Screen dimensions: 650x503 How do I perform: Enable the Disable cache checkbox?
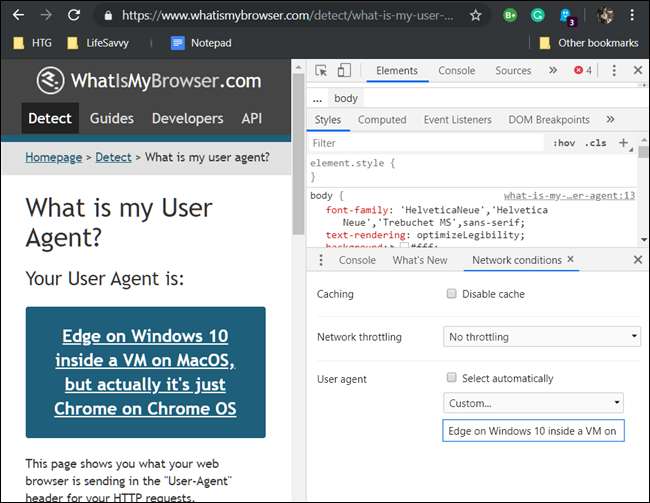(452, 294)
